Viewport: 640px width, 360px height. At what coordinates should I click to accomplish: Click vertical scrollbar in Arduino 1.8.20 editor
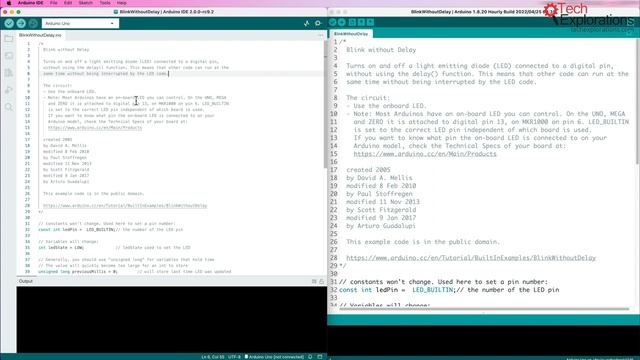coord(637,102)
